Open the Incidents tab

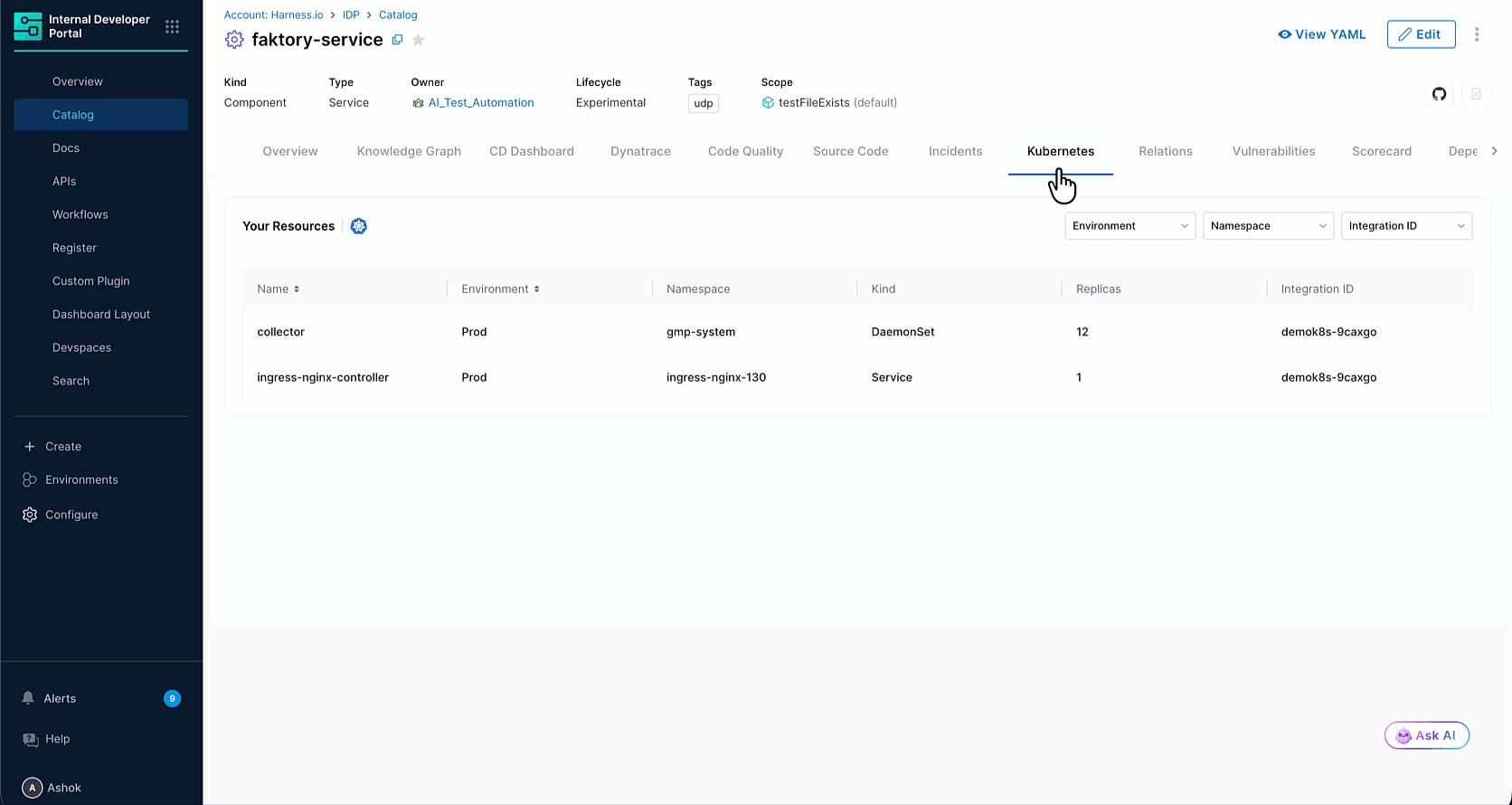click(955, 151)
